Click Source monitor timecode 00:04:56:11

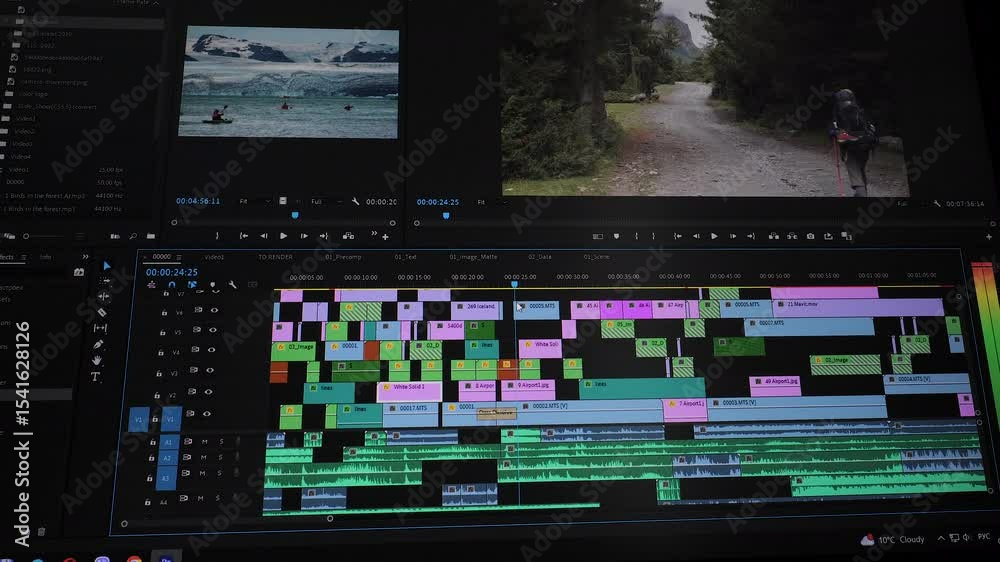(x=198, y=201)
